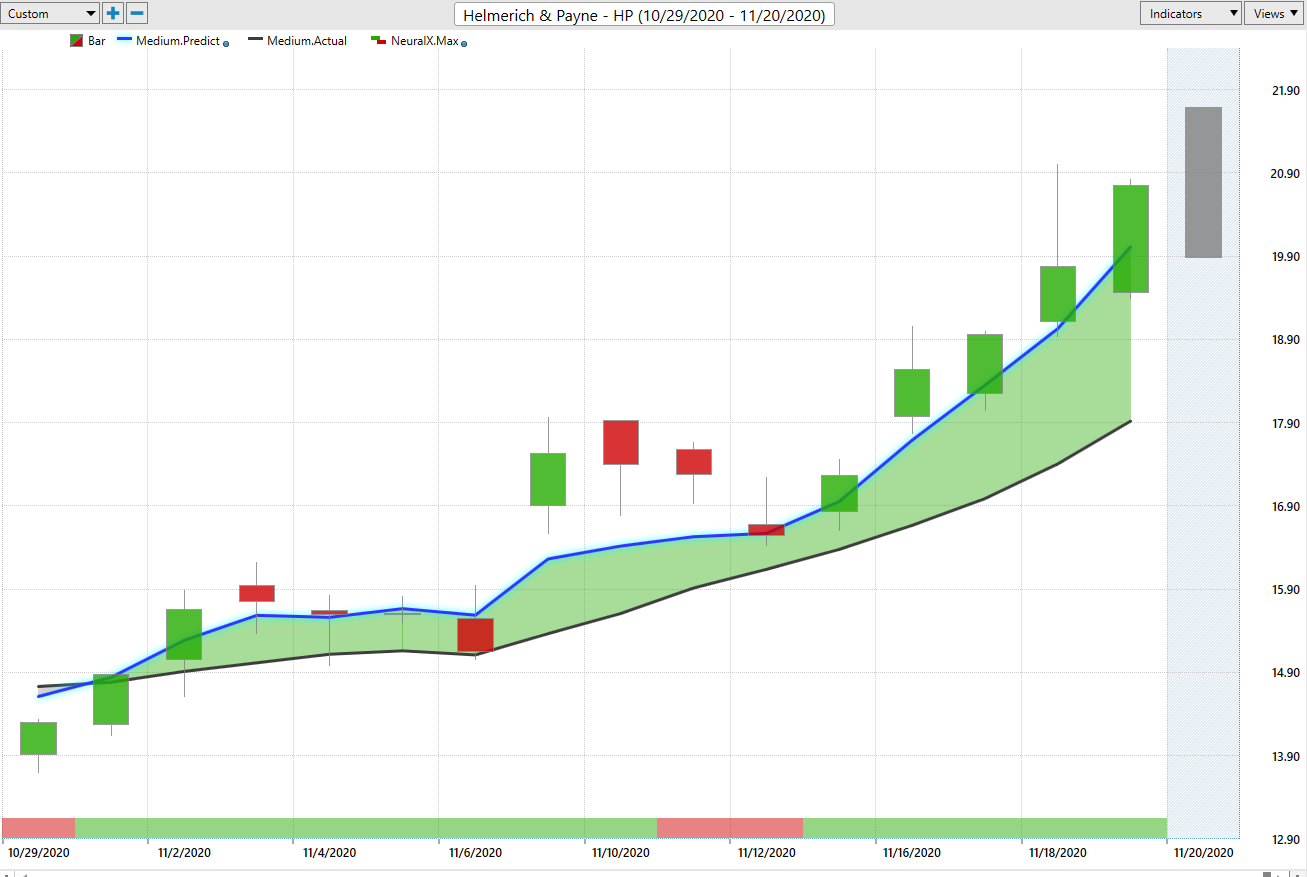Click the 12.90 price axis label
Image resolution: width=1307 pixels, height=877 pixels.
1285,840
